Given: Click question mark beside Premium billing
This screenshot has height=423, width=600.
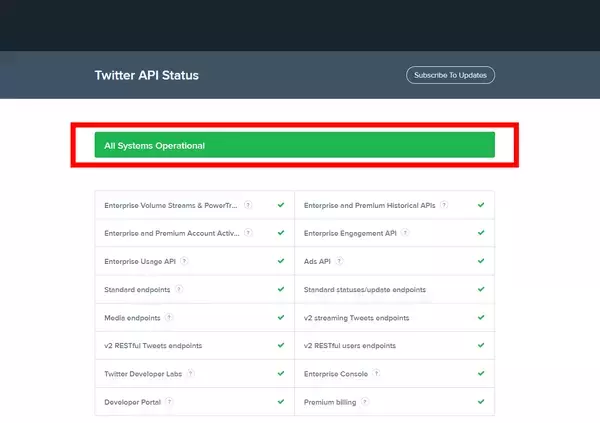Looking at the screenshot, I should (365, 401).
